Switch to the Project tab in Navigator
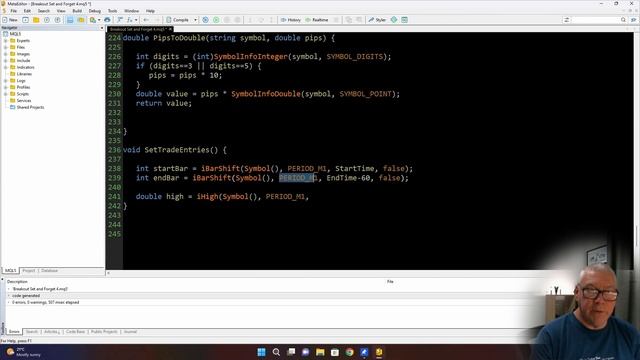640x360 pixels. pyautogui.click(x=29, y=271)
